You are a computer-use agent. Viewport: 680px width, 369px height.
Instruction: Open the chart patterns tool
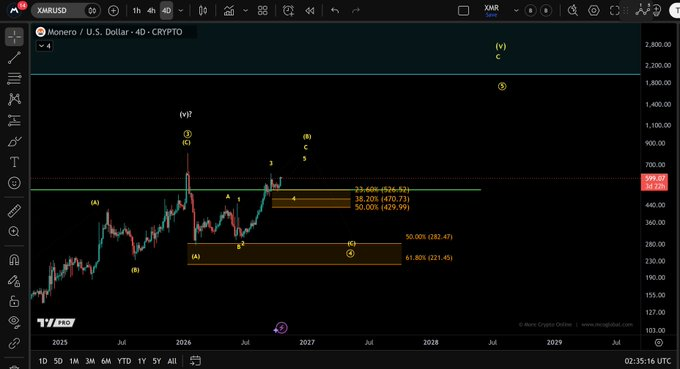[14, 99]
